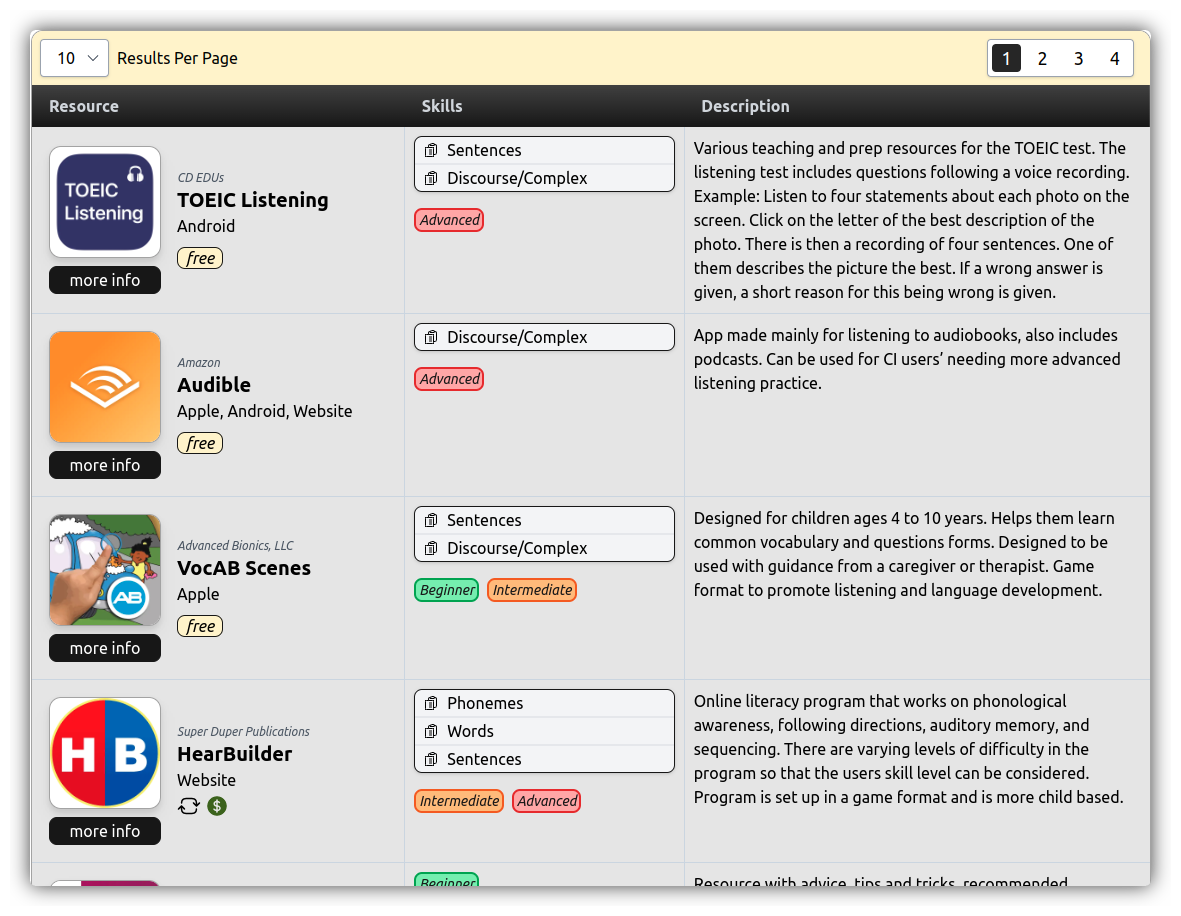
Task: Click the Advanced tag in TOEIC Listening row
Action: [x=449, y=220]
